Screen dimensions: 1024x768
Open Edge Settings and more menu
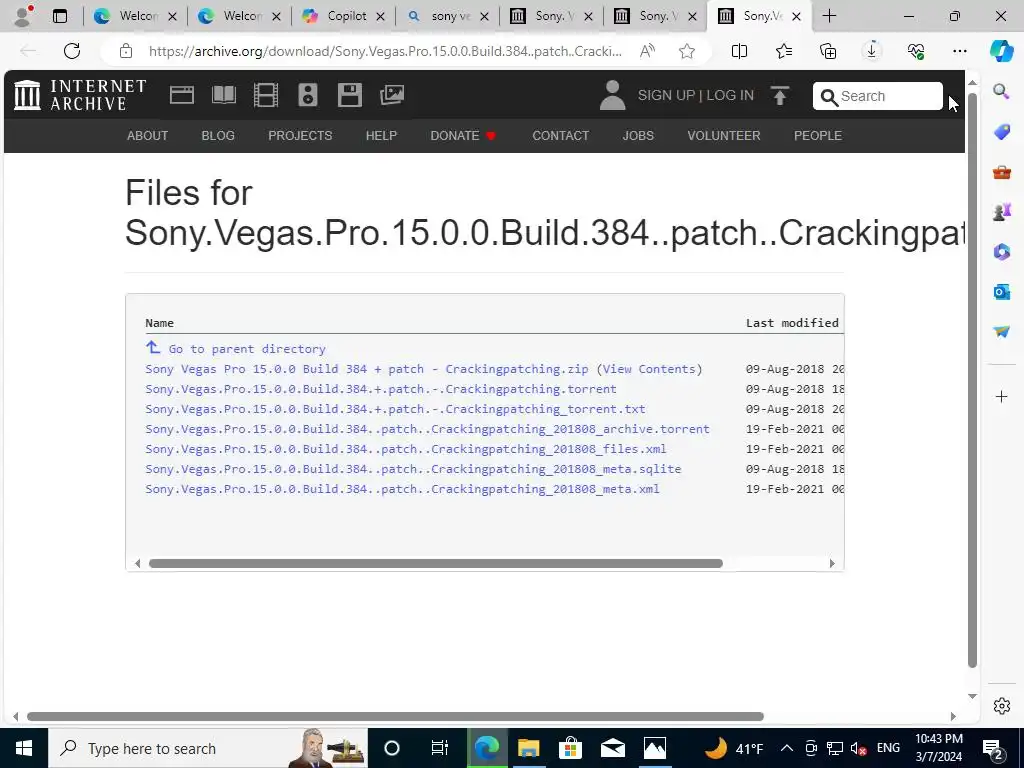(x=959, y=51)
